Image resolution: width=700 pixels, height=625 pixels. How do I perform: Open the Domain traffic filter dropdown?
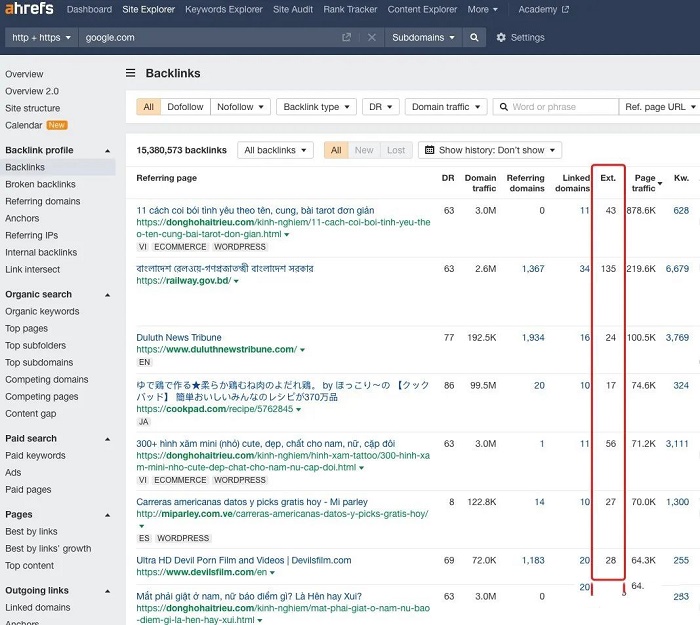click(446, 107)
